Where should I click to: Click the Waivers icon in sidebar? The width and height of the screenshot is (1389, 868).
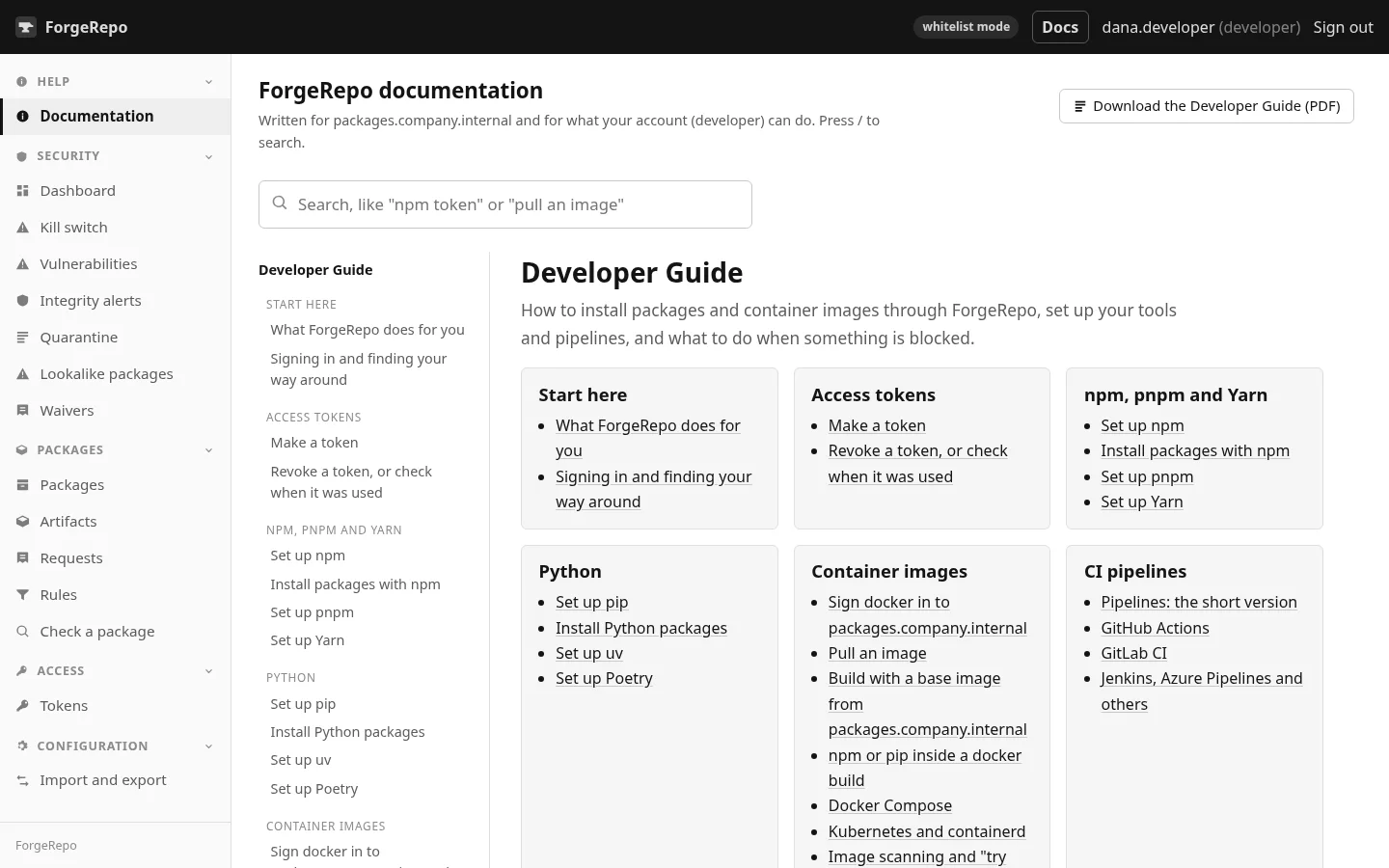pyautogui.click(x=22, y=411)
